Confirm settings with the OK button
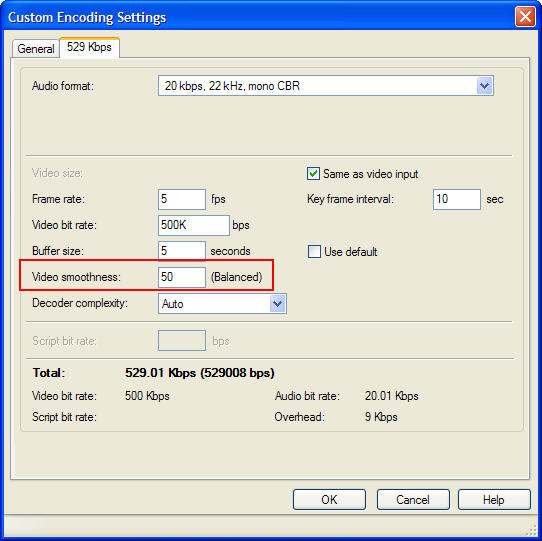This screenshot has height=541, width=542. [x=329, y=500]
